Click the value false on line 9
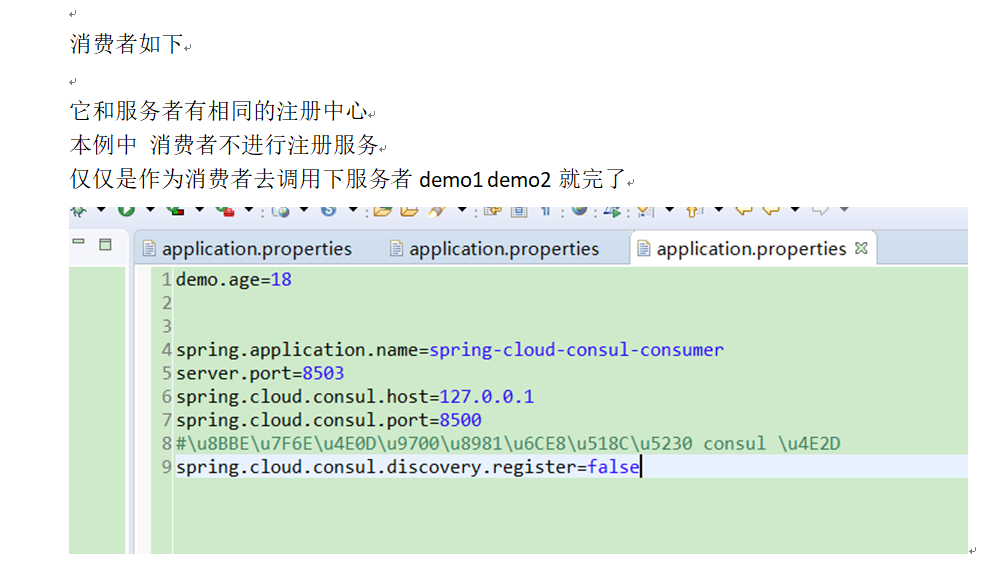This screenshot has width=1000, height=574. tap(614, 467)
